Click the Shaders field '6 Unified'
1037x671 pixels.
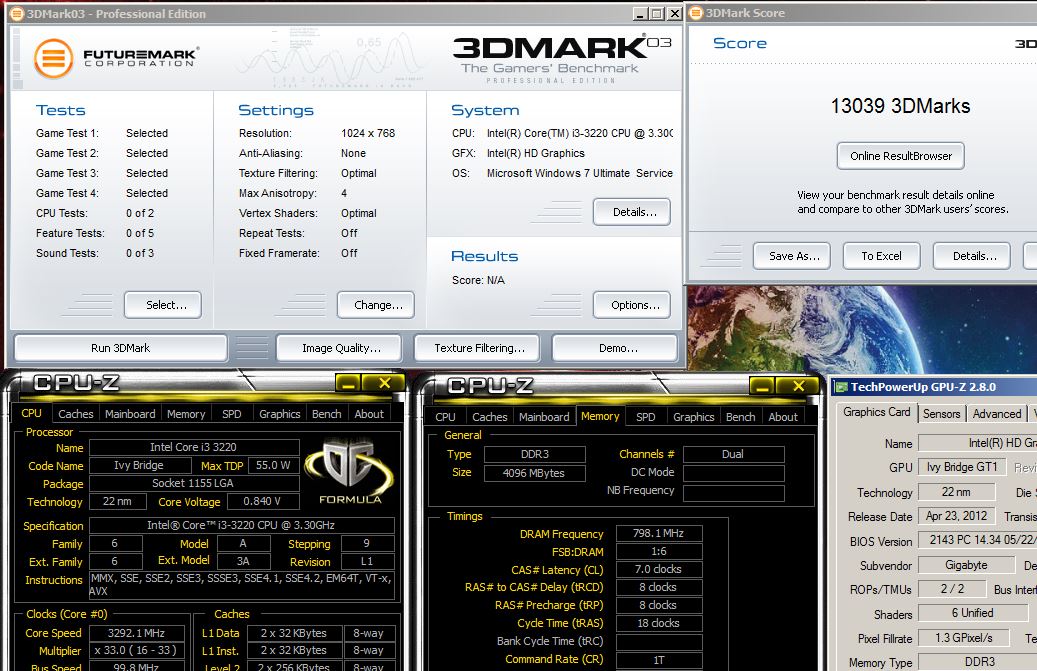click(x=972, y=613)
